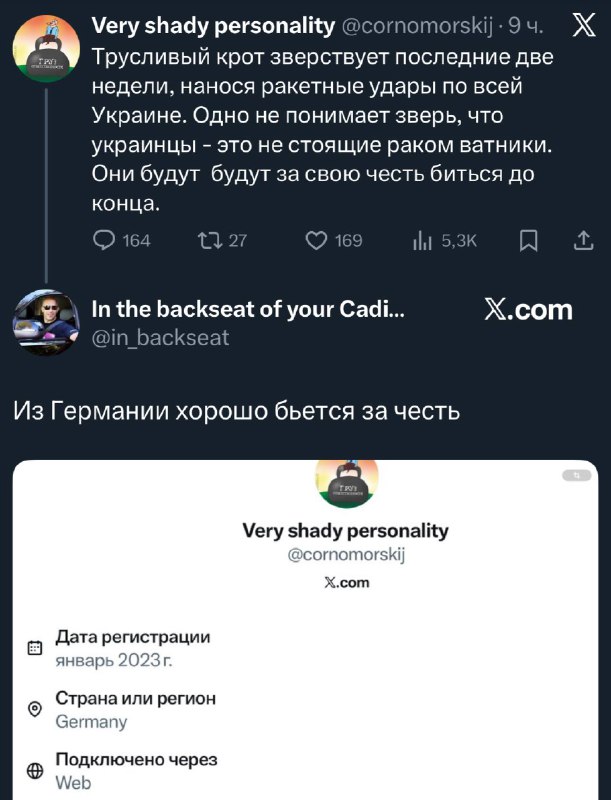Open view analytics showing 5,3K
Viewport: 611px width, 800px height.
click(x=420, y=240)
